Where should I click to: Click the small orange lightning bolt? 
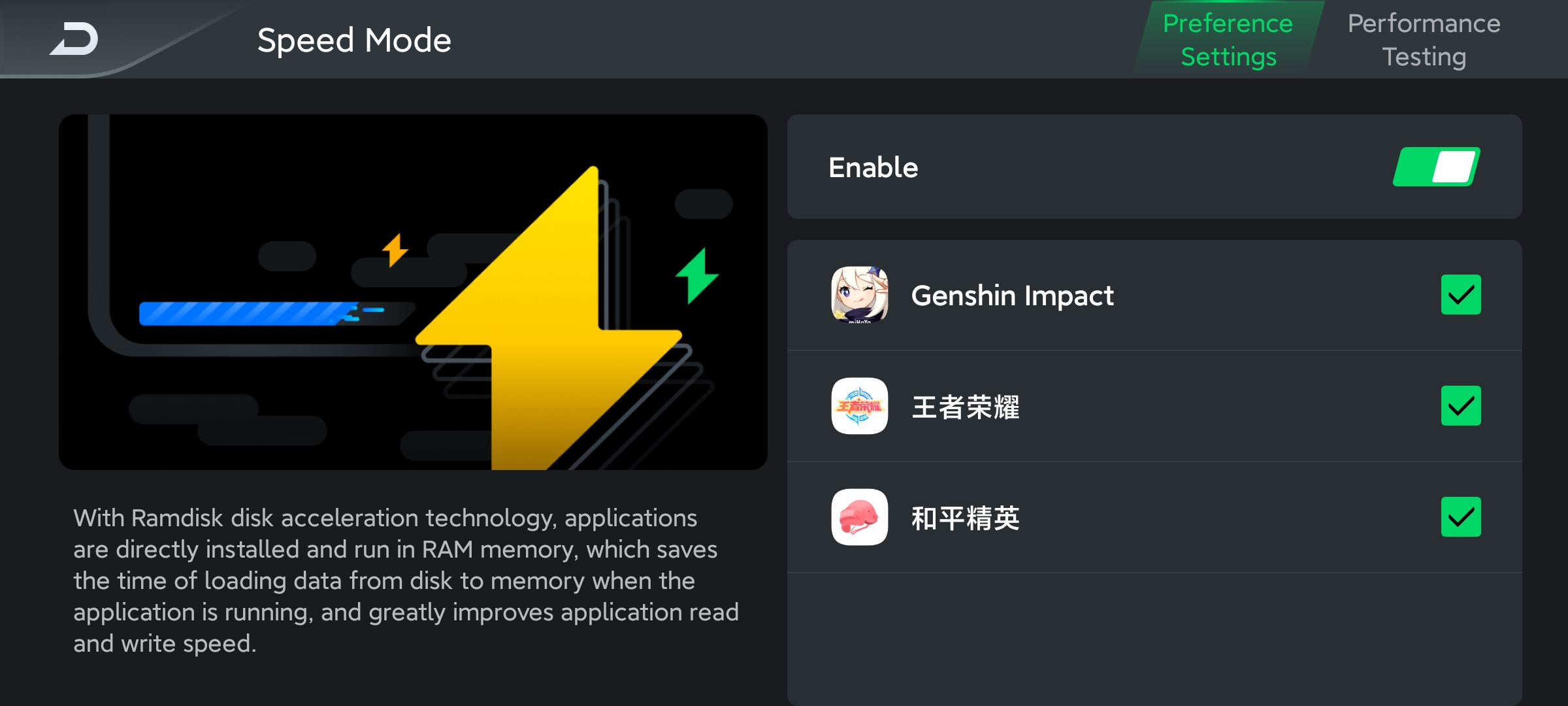pos(395,250)
